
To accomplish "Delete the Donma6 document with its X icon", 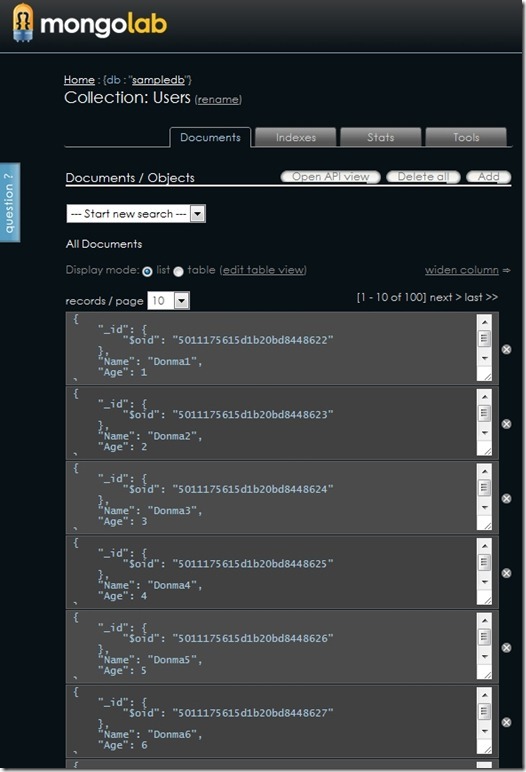I will [x=506, y=722].
